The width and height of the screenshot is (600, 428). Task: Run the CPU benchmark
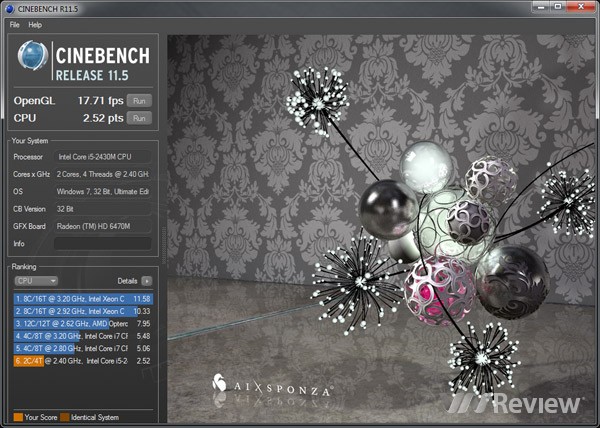pos(139,118)
